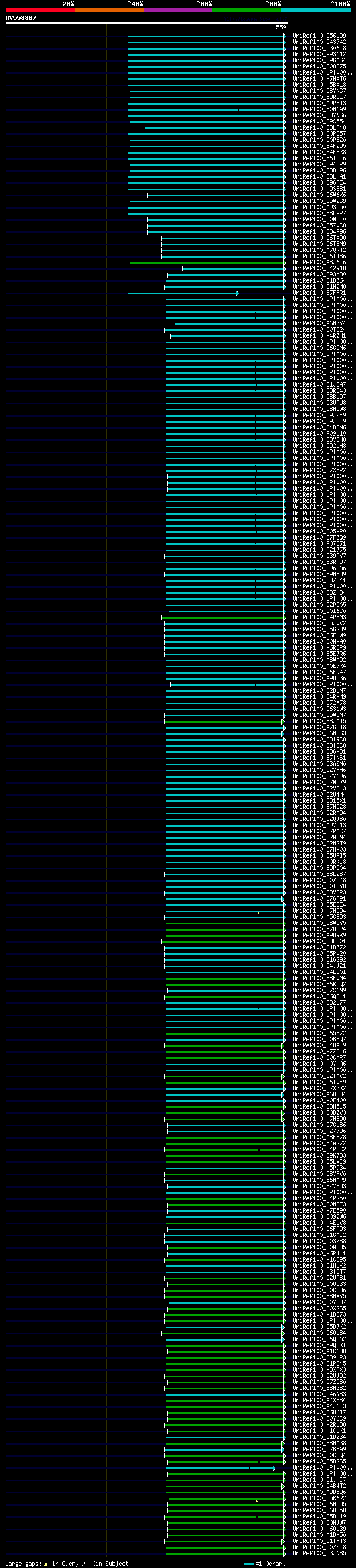Click the UniRef100_B8JAT5 label
This screenshot has height=1568, width=356.
(x=319, y=721)
